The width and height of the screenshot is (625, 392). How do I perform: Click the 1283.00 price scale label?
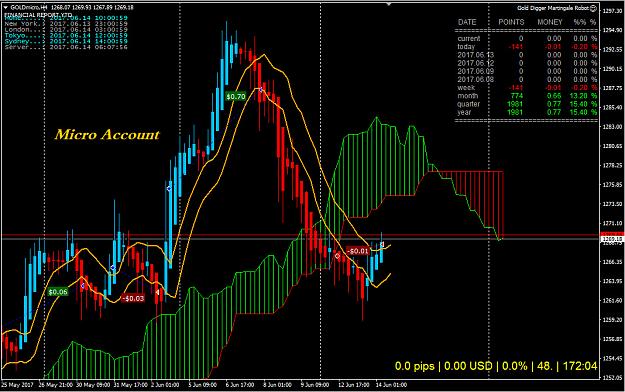coord(613,127)
